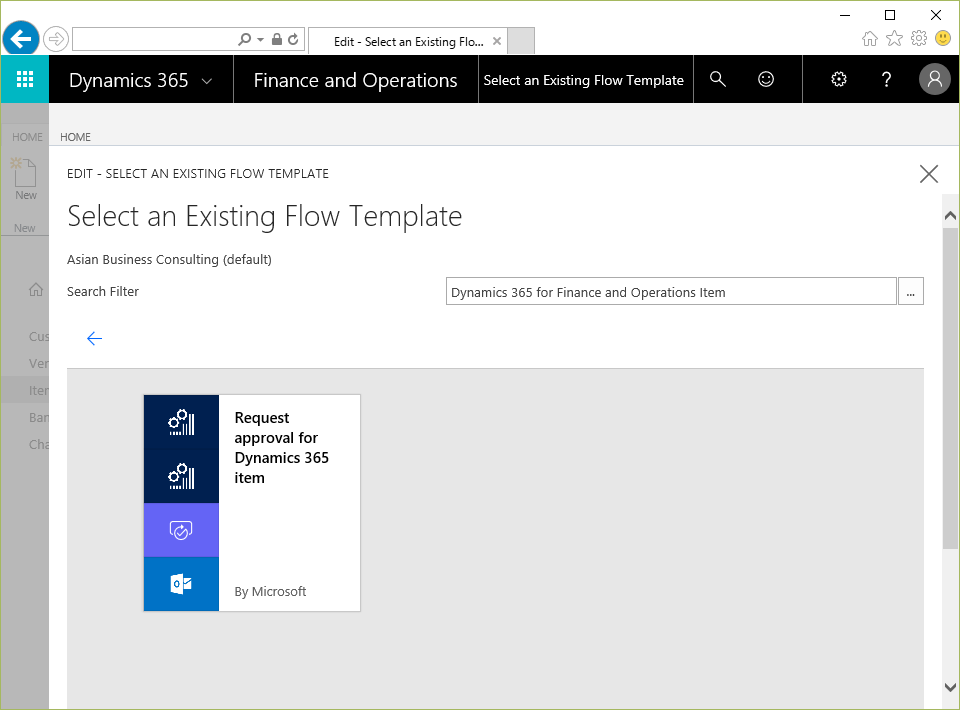Click Select an Existing Flow Template header title

click(x=583, y=80)
